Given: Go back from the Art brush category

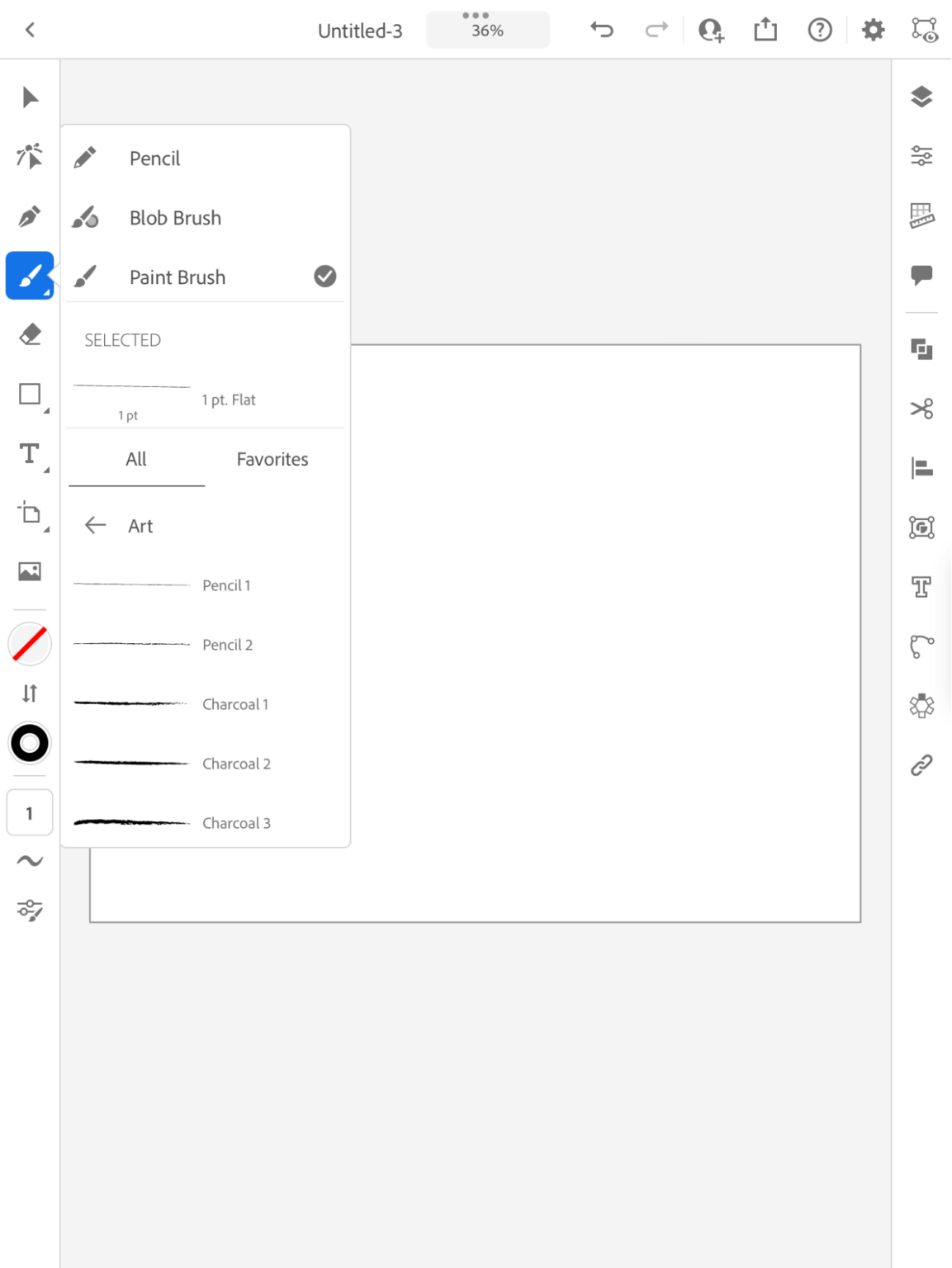Looking at the screenshot, I should [94, 525].
